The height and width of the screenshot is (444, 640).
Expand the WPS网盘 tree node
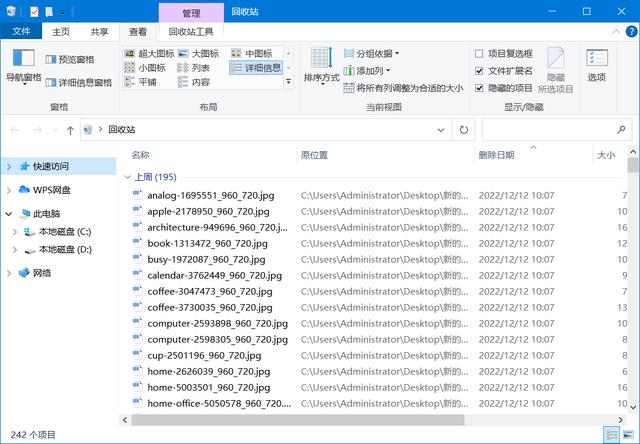click(x=9, y=190)
